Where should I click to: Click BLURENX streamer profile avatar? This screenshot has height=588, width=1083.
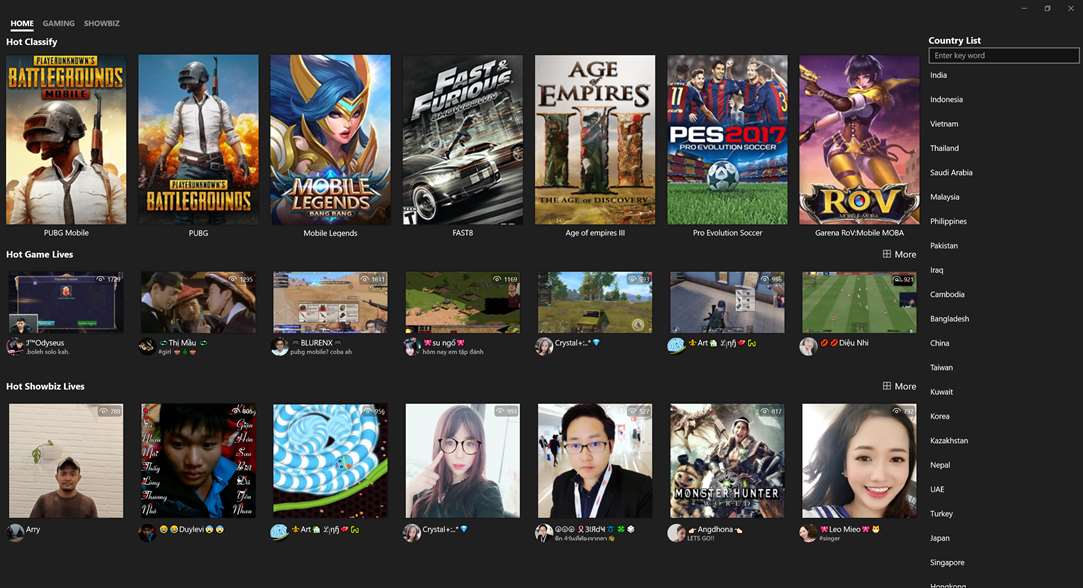tap(279, 346)
